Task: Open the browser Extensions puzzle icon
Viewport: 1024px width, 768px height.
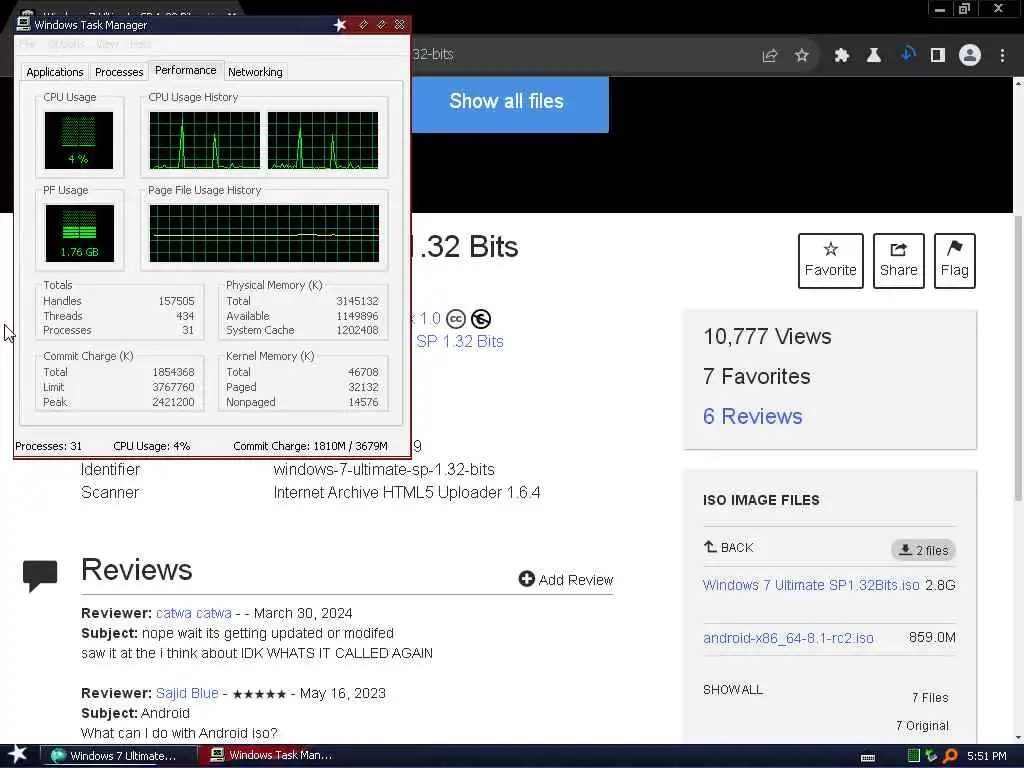Action: [x=841, y=56]
